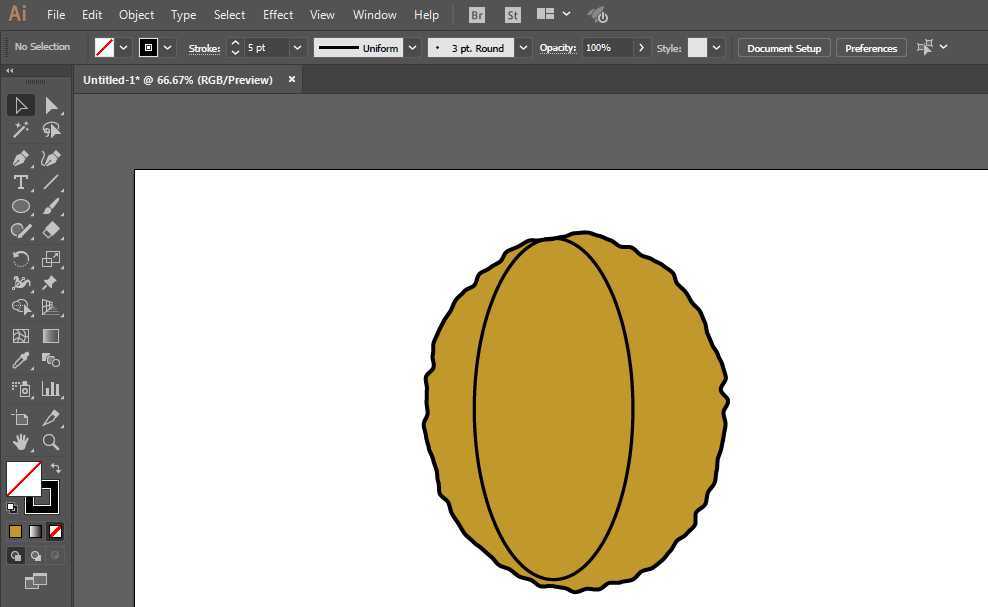Open the 3 pt. Round brush dropdown

click(523, 47)
